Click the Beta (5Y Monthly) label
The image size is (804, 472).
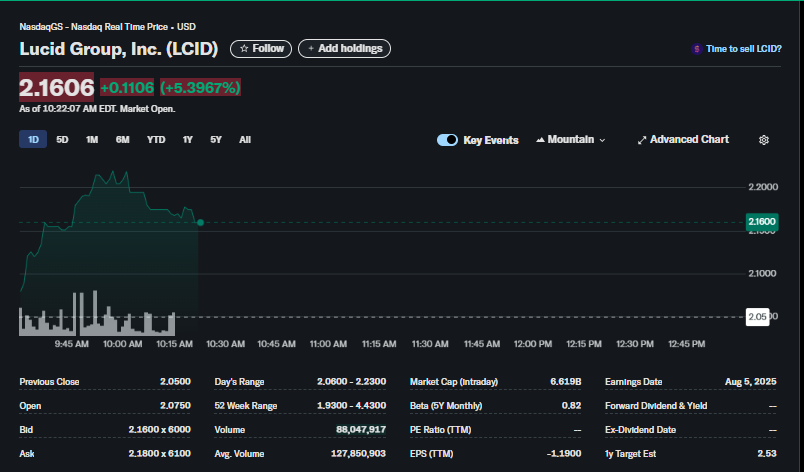pos(446,406)
